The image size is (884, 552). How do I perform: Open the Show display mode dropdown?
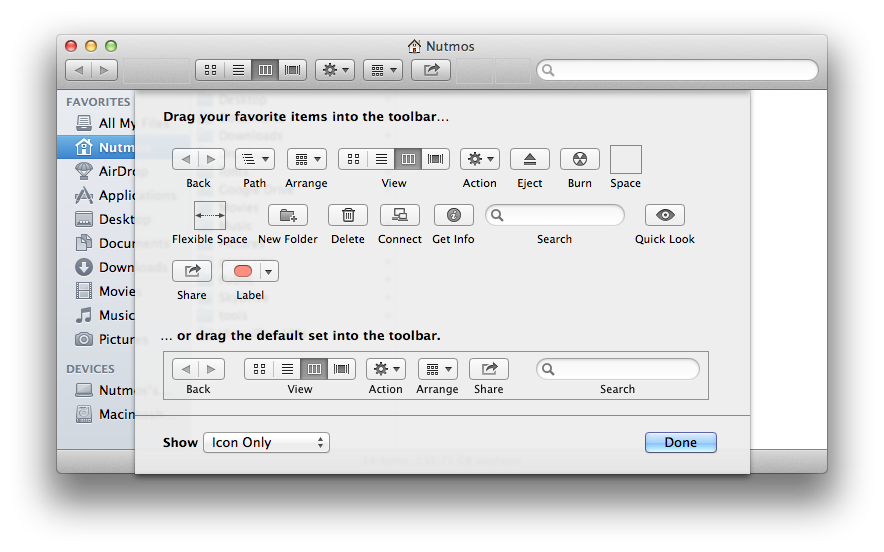pos(266,443)
